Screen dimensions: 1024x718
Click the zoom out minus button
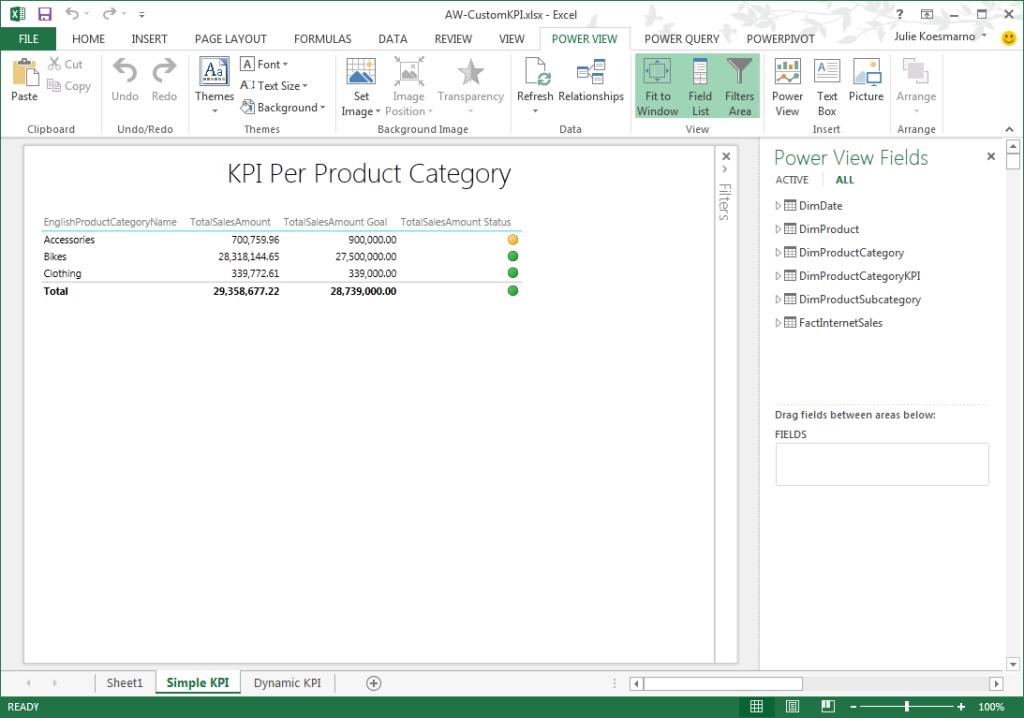coord(853,706)
